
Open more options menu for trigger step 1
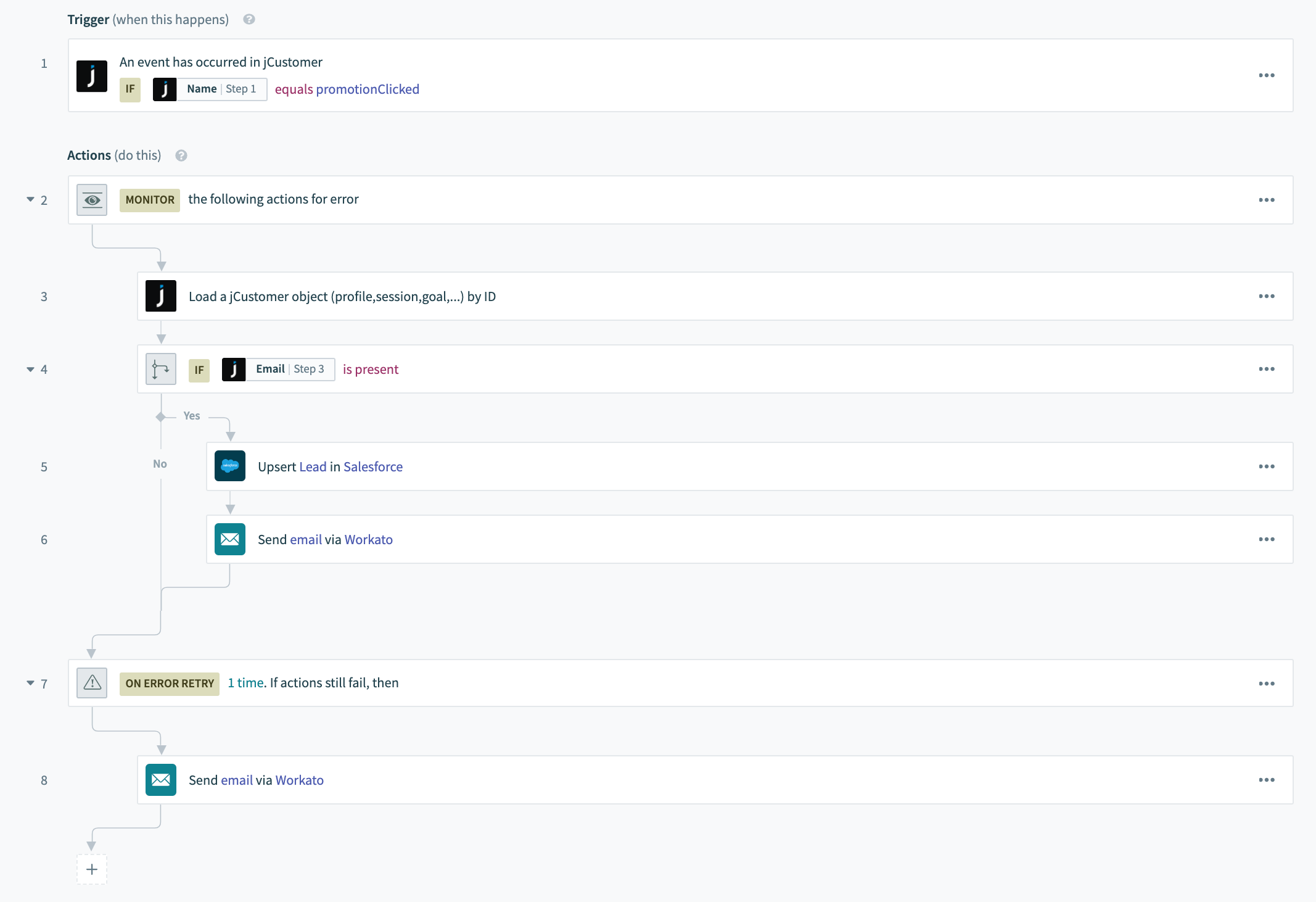click(x=1267, y=75)
